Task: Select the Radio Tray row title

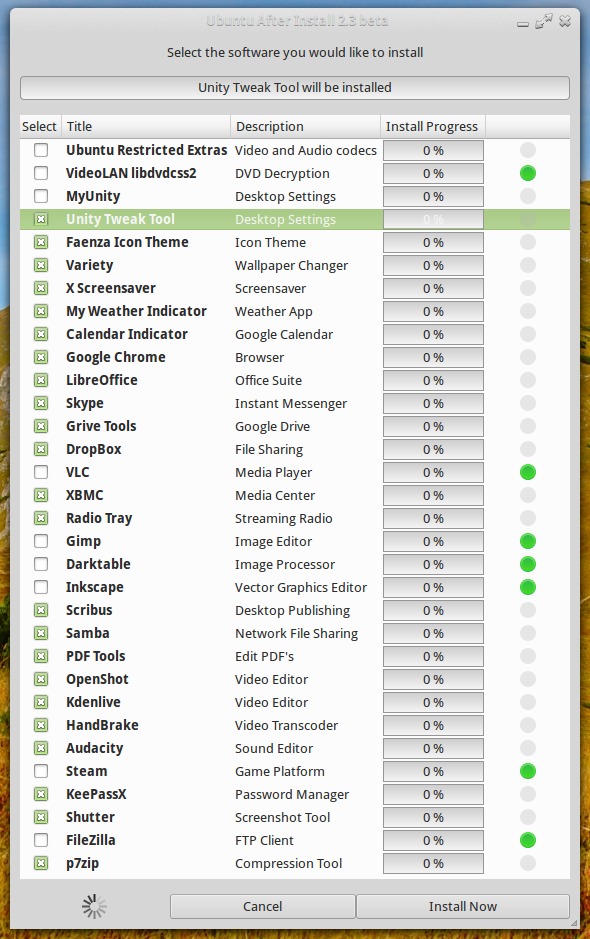Action: (99, 518)
